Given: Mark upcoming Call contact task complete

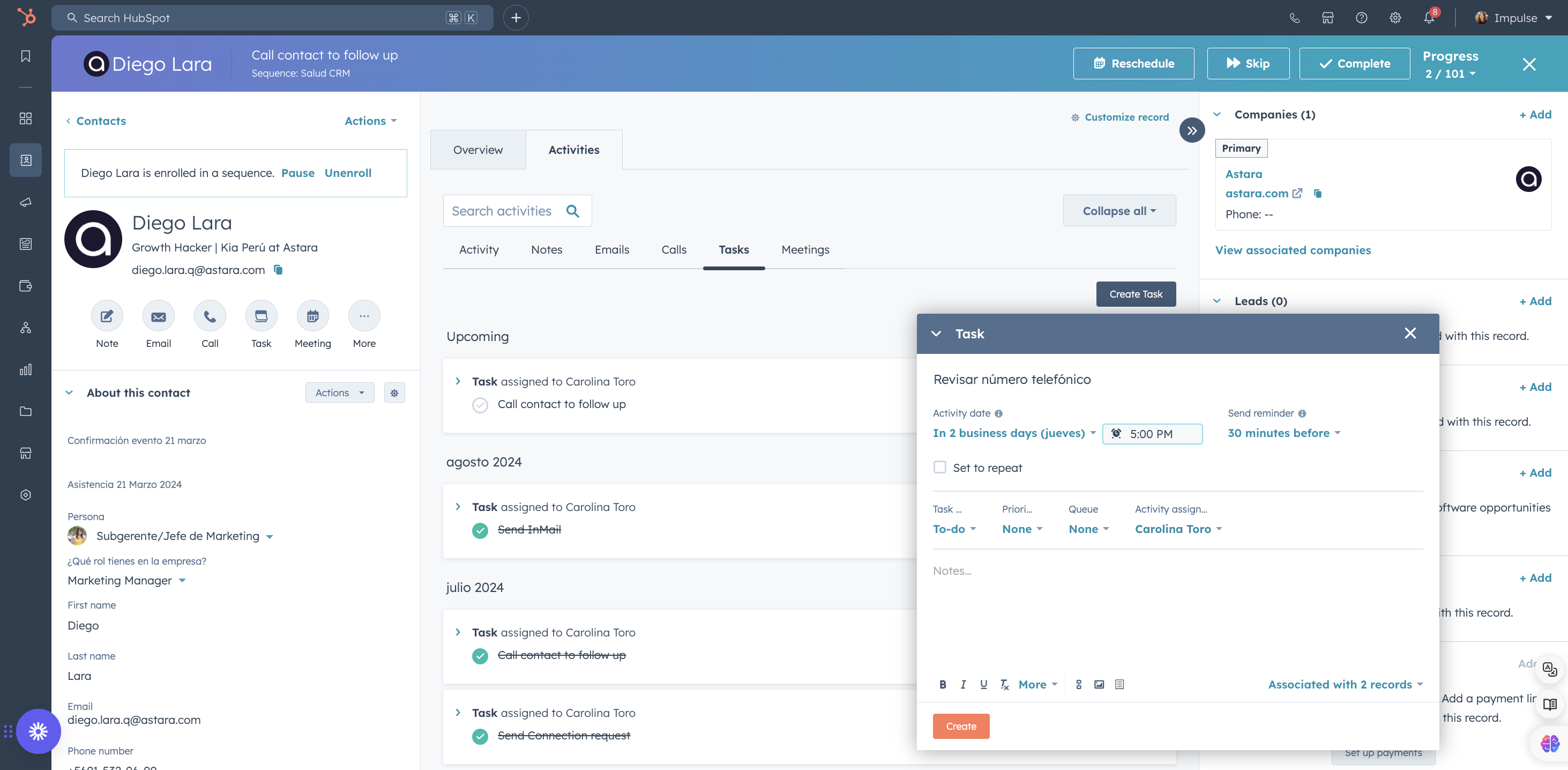Looking at the screenshot, I should tap(480, 405).
